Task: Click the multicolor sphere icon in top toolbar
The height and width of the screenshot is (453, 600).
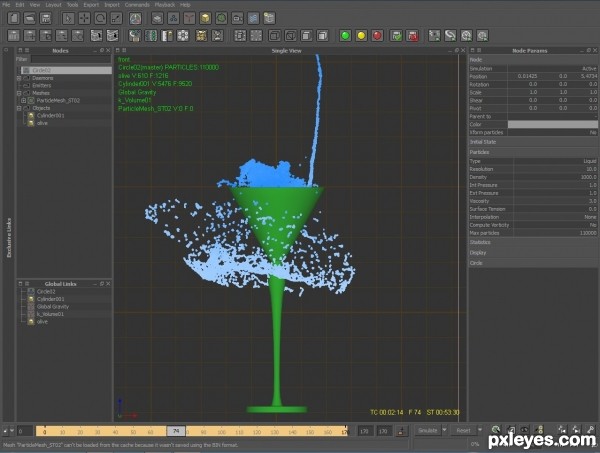Action: pos(135,18)
